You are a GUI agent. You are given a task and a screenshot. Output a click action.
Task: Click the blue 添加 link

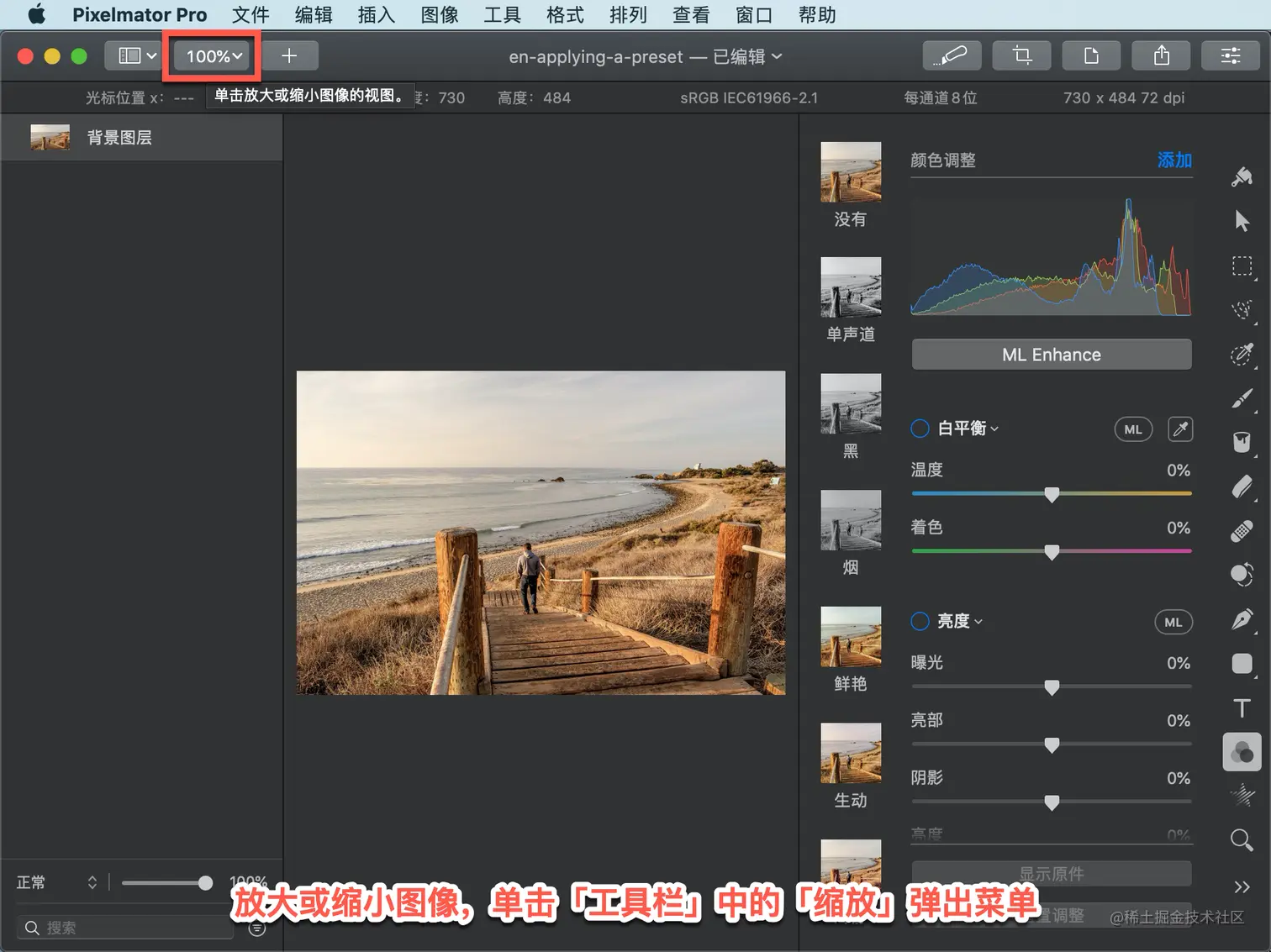[1174, 160]
